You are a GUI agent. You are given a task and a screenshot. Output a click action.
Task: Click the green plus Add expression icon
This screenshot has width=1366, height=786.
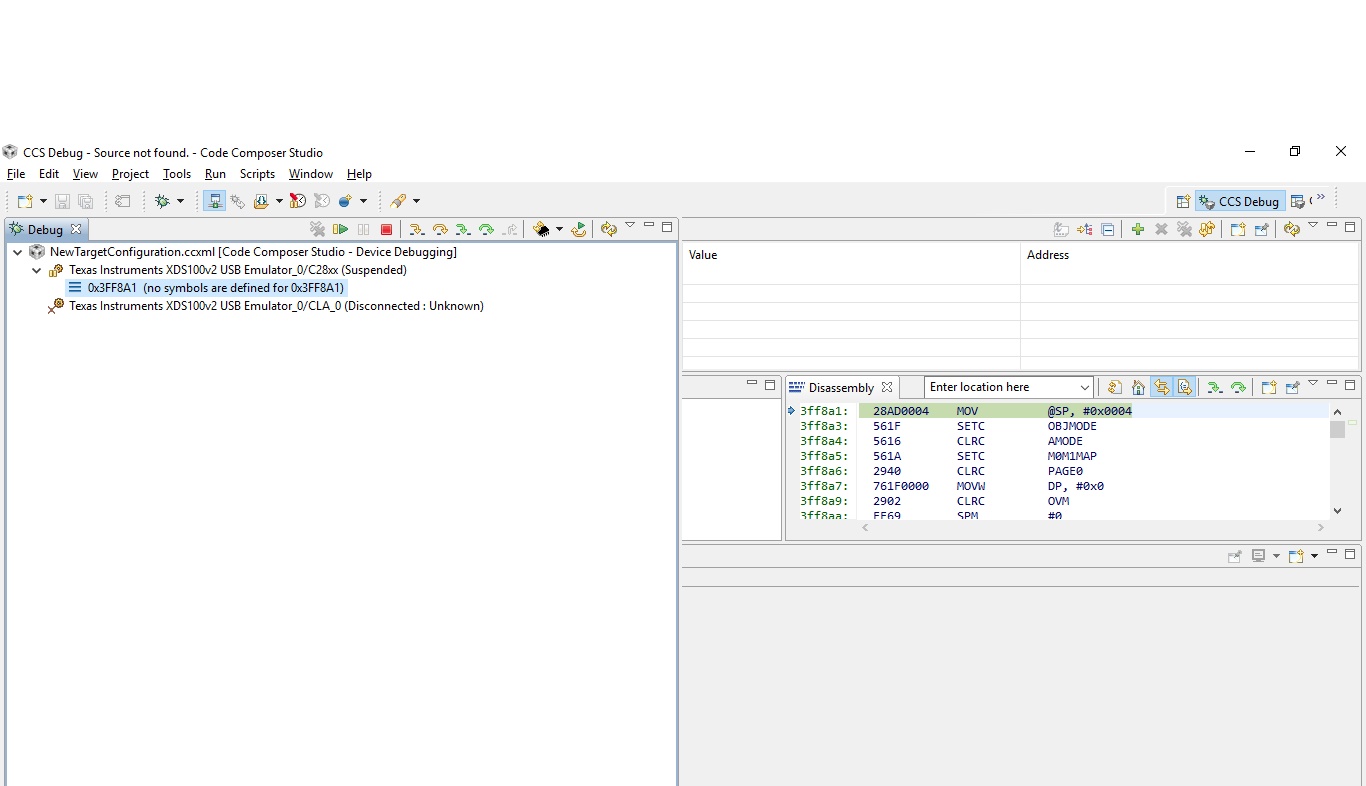(x=1138, y=229)
